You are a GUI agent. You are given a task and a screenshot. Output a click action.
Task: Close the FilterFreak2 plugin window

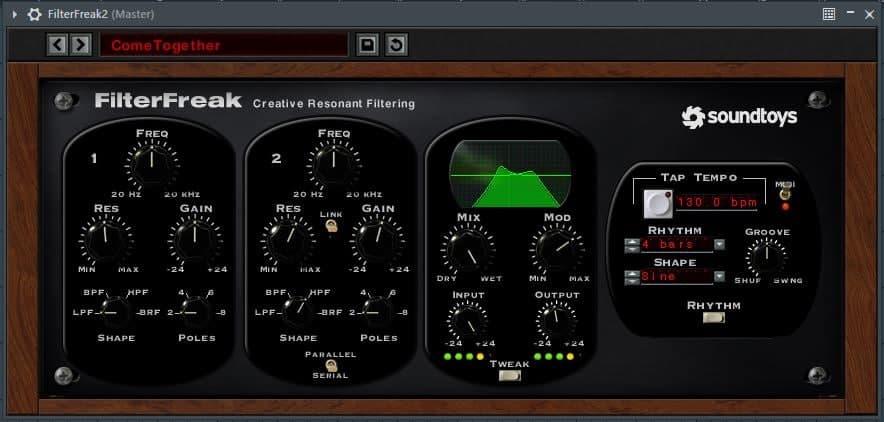pos(869,15)
